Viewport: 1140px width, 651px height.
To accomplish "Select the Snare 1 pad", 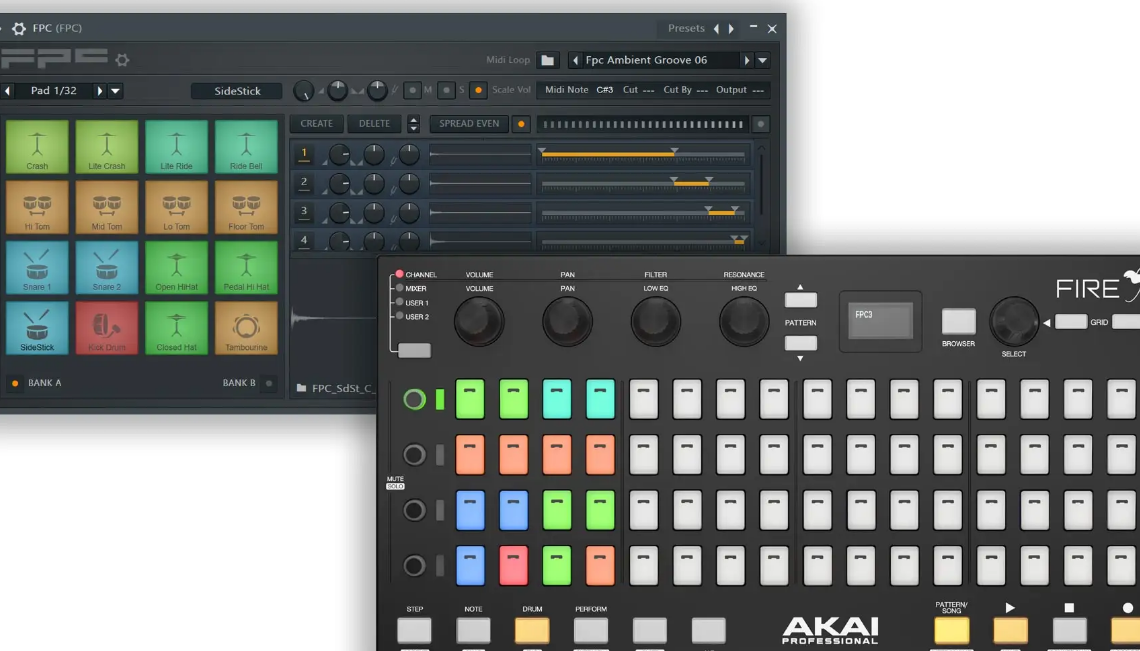I will coord(37,268).
